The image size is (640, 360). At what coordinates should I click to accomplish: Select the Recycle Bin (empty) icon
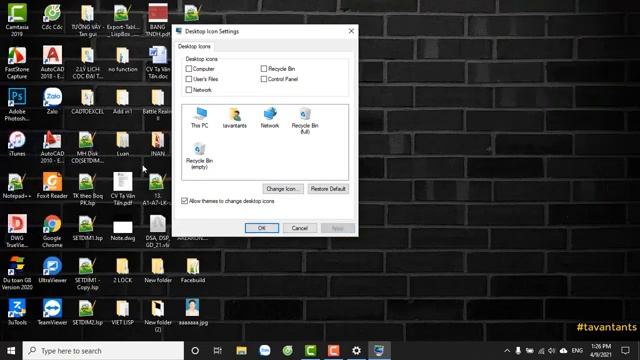tap(200, 156)
